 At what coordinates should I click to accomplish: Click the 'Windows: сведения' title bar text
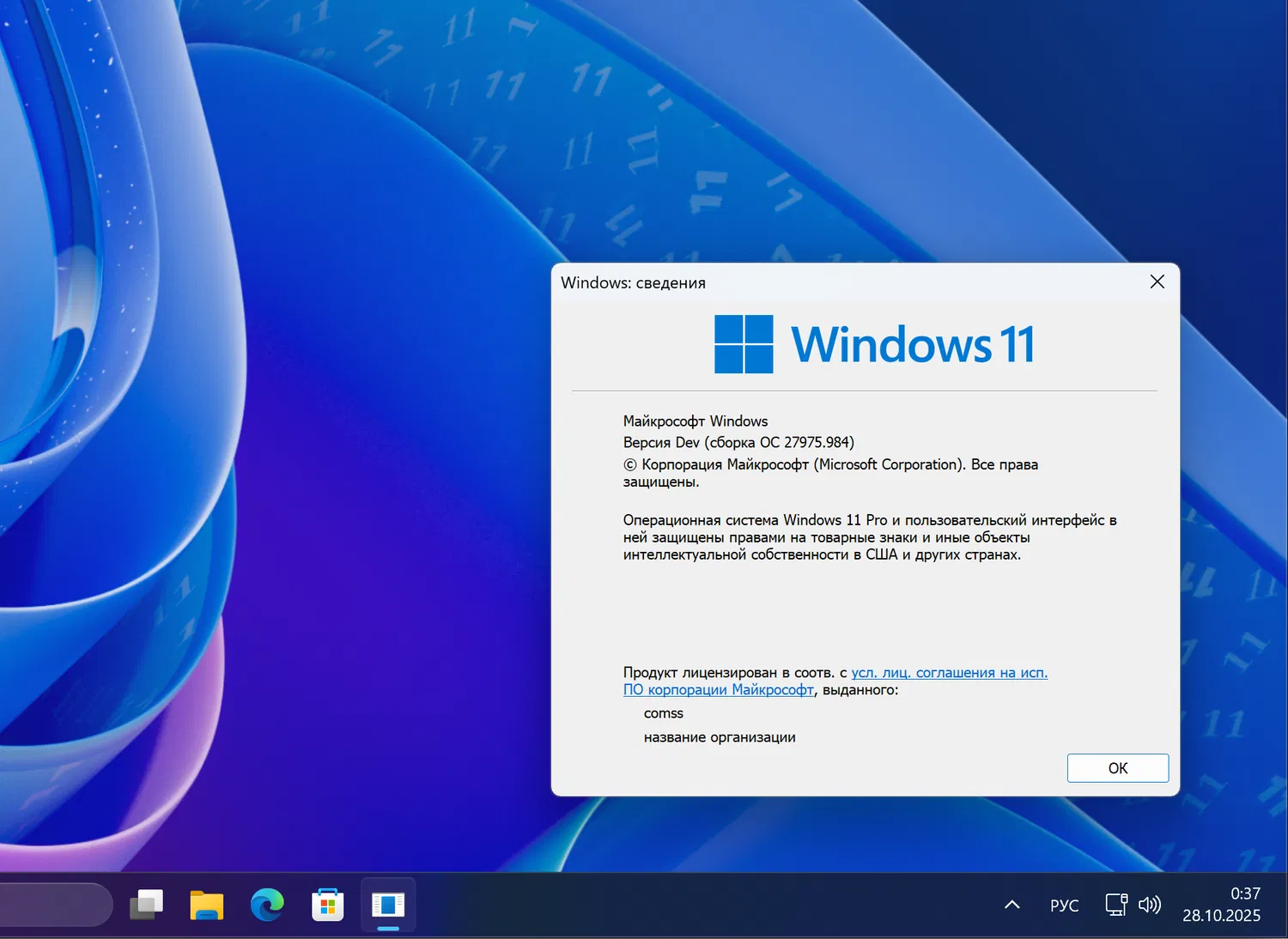point(633,282)
